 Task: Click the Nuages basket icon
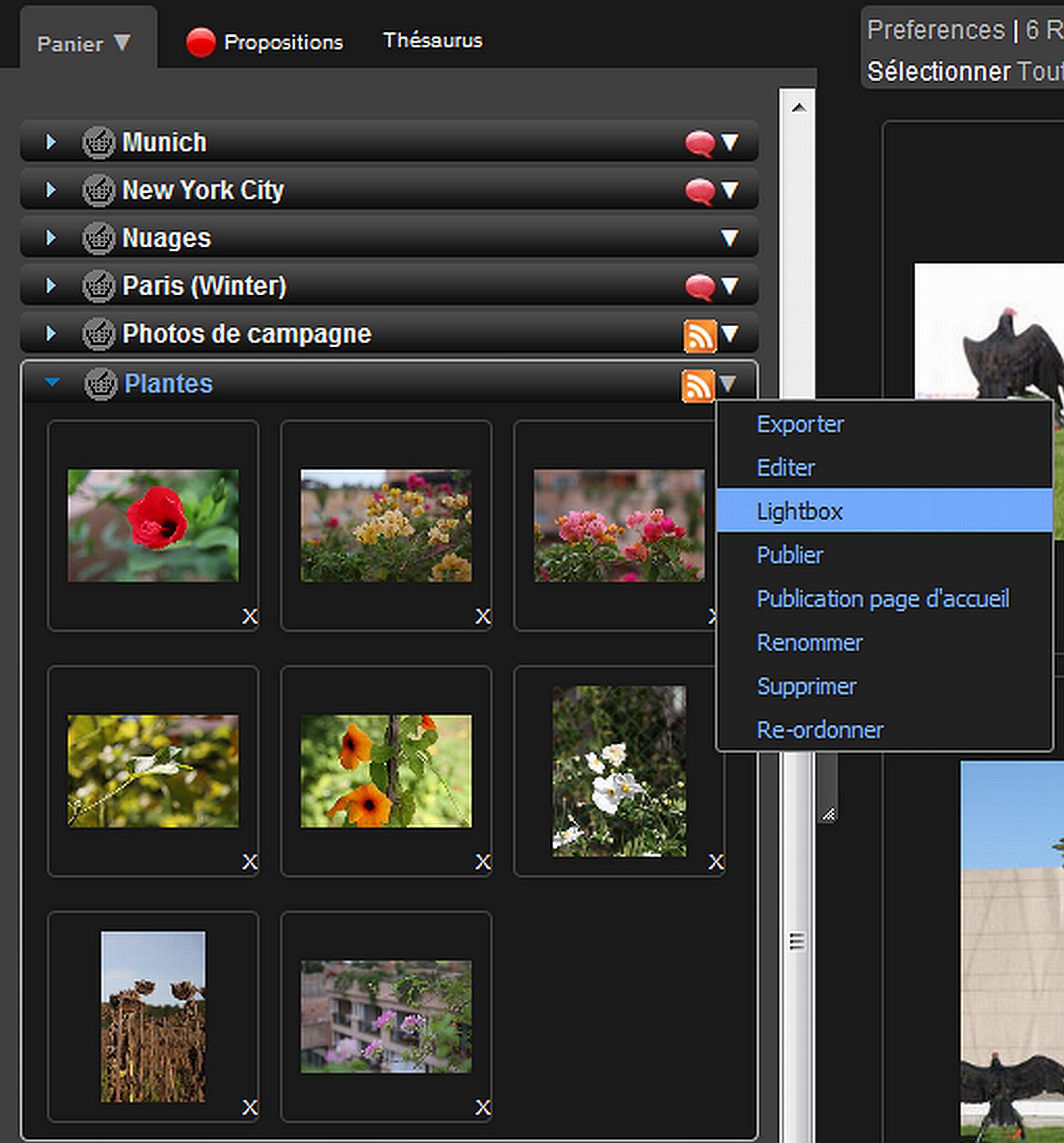99,238
